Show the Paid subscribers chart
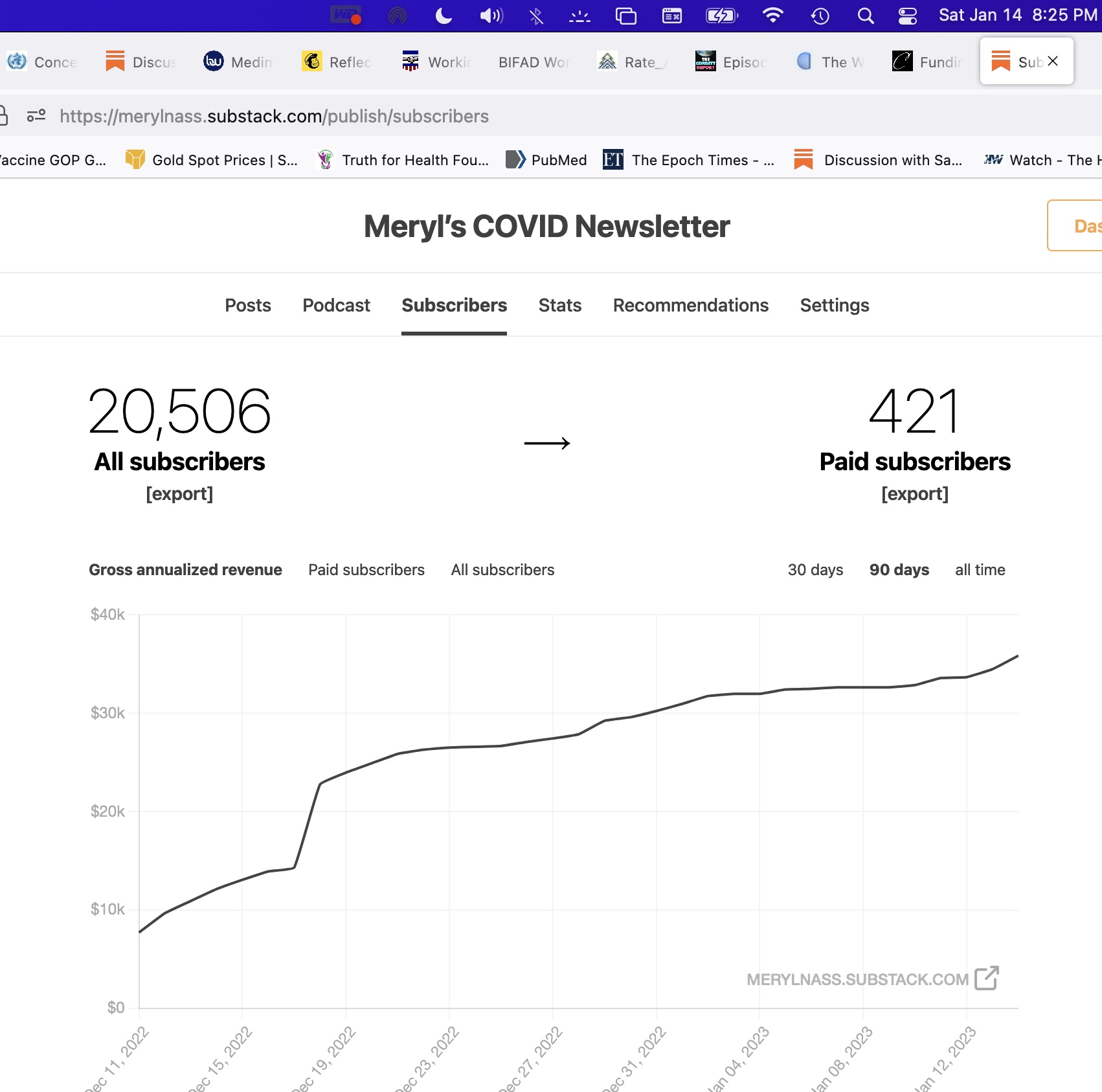 tap(366, 570)
